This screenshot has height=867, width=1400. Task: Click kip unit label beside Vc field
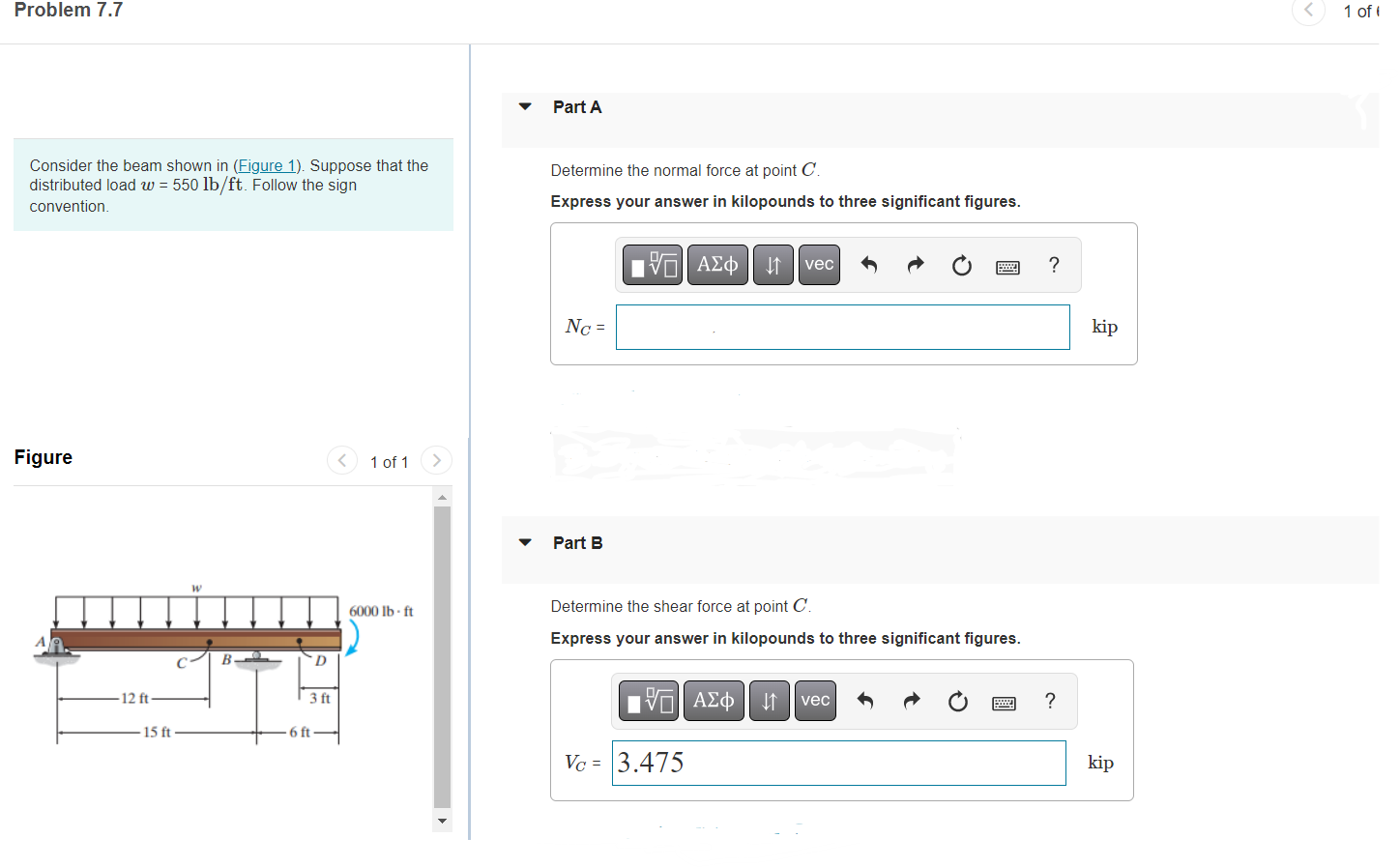click(x=1100, y=763)
